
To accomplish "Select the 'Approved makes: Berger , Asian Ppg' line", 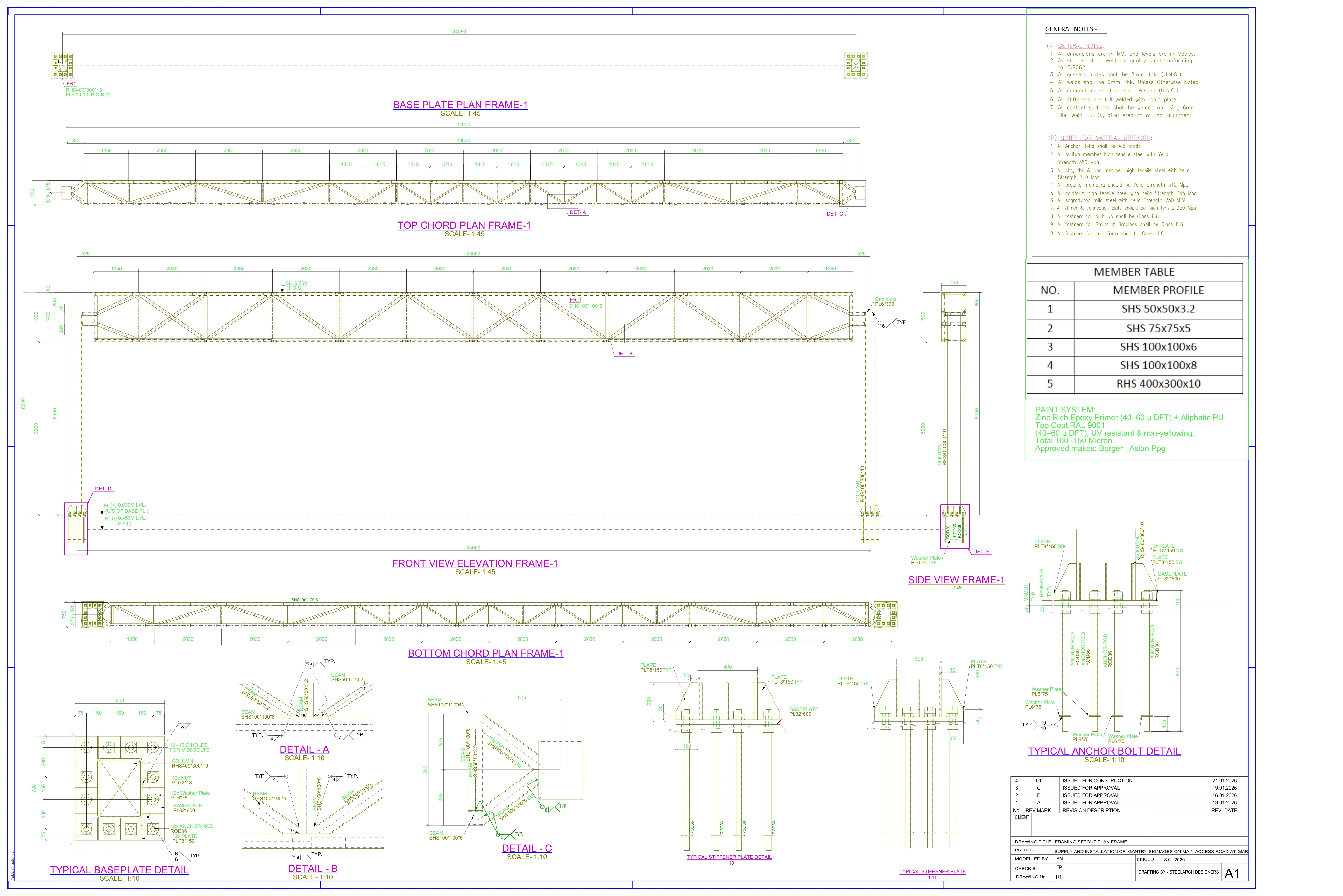I will 1100,449.
